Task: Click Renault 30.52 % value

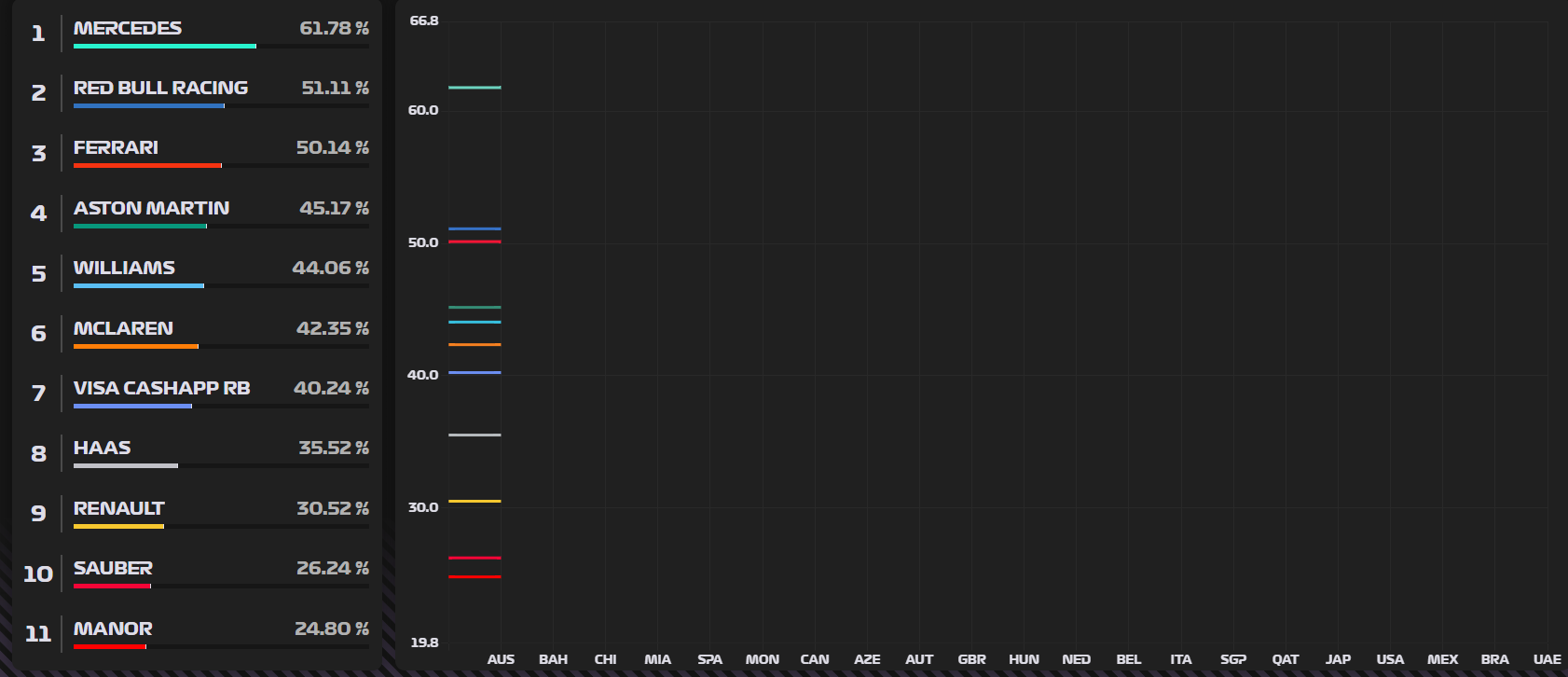Action: tap(332, 508)
